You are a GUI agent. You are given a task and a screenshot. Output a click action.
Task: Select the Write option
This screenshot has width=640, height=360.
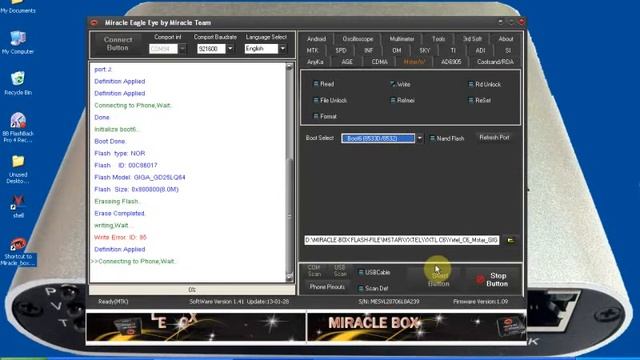point(400,84)
